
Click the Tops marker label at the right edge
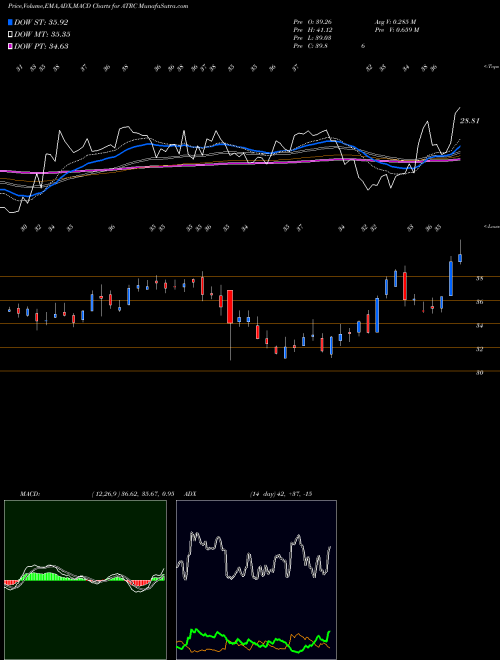pos(492,67)
